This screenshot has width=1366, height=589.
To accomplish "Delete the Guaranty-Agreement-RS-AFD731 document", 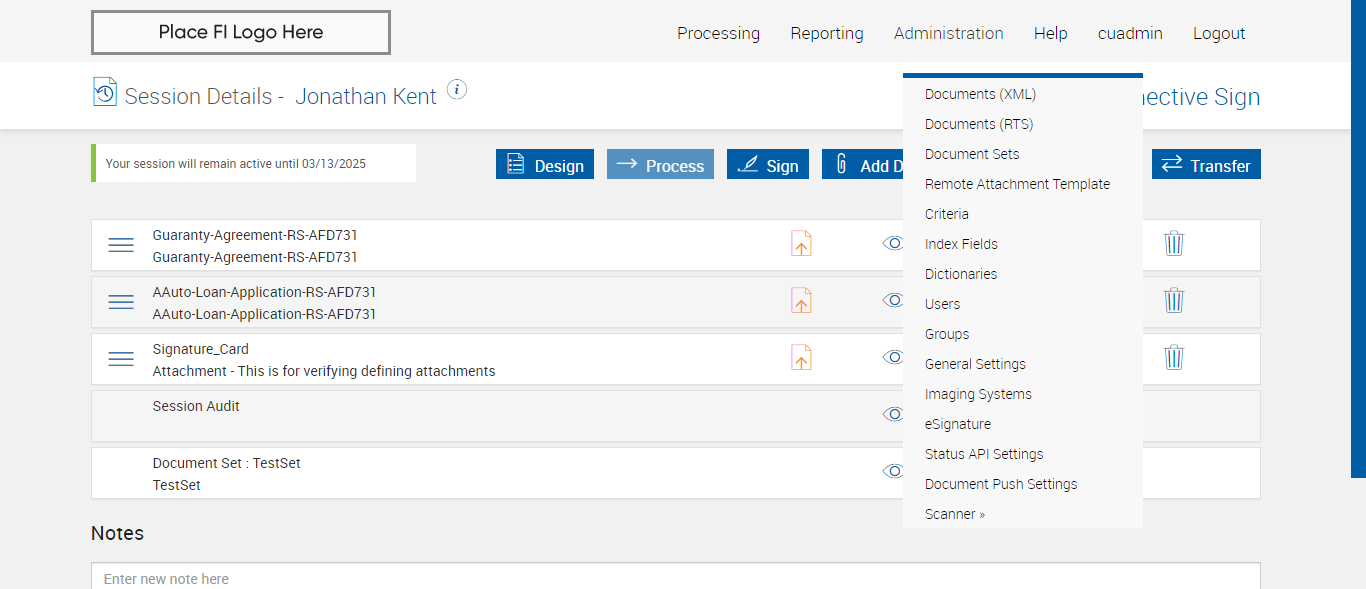I will [x=1174, y=244].
